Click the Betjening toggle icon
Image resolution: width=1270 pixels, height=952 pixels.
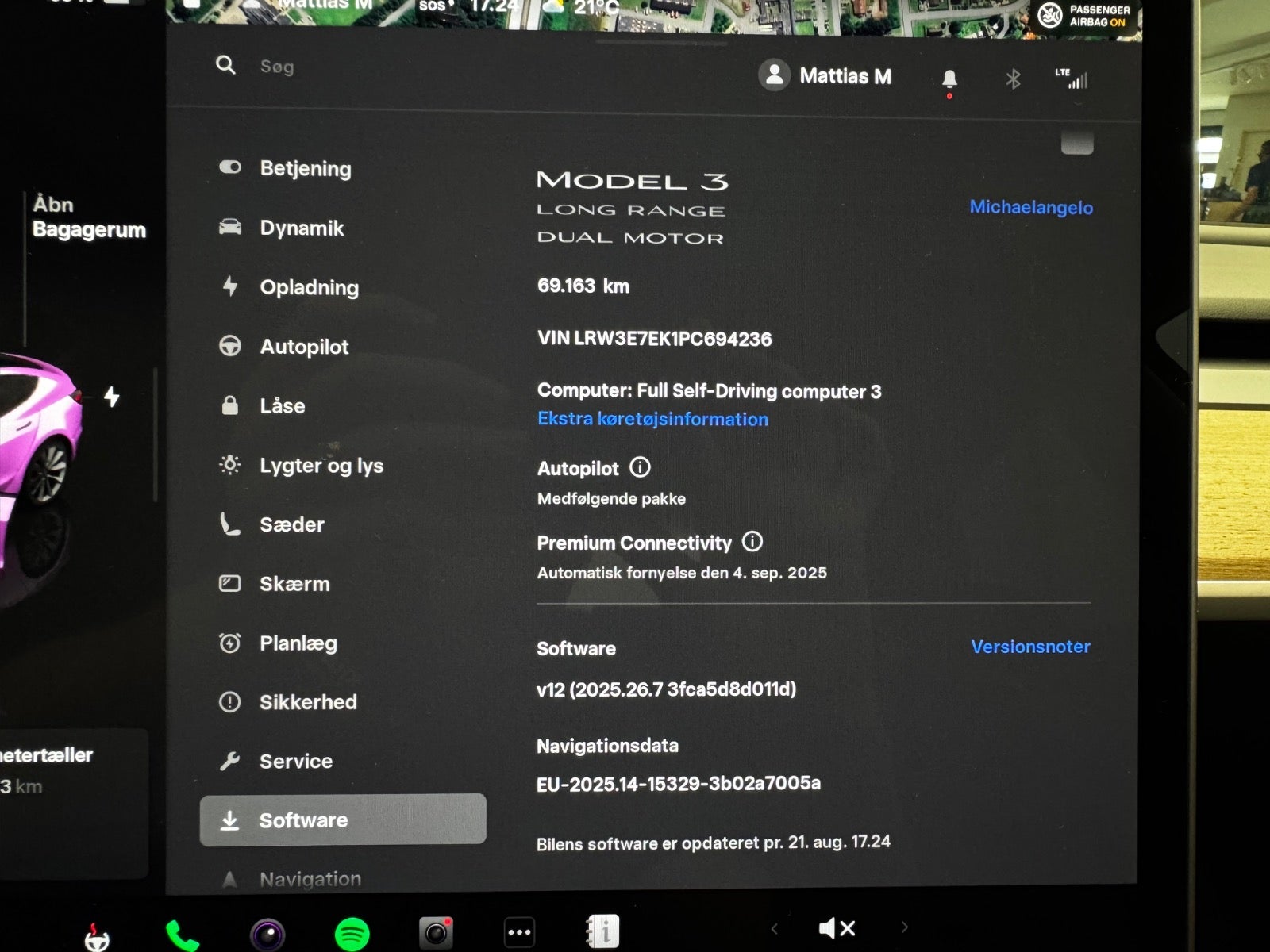pyautogui.click(x=230, y=167)
